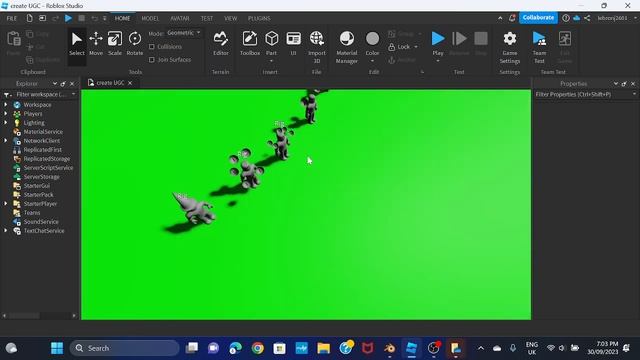The width and height of the screenshot is (640, 360).
Task: Open the Part dropdown arrow
Action: (271, 61)
